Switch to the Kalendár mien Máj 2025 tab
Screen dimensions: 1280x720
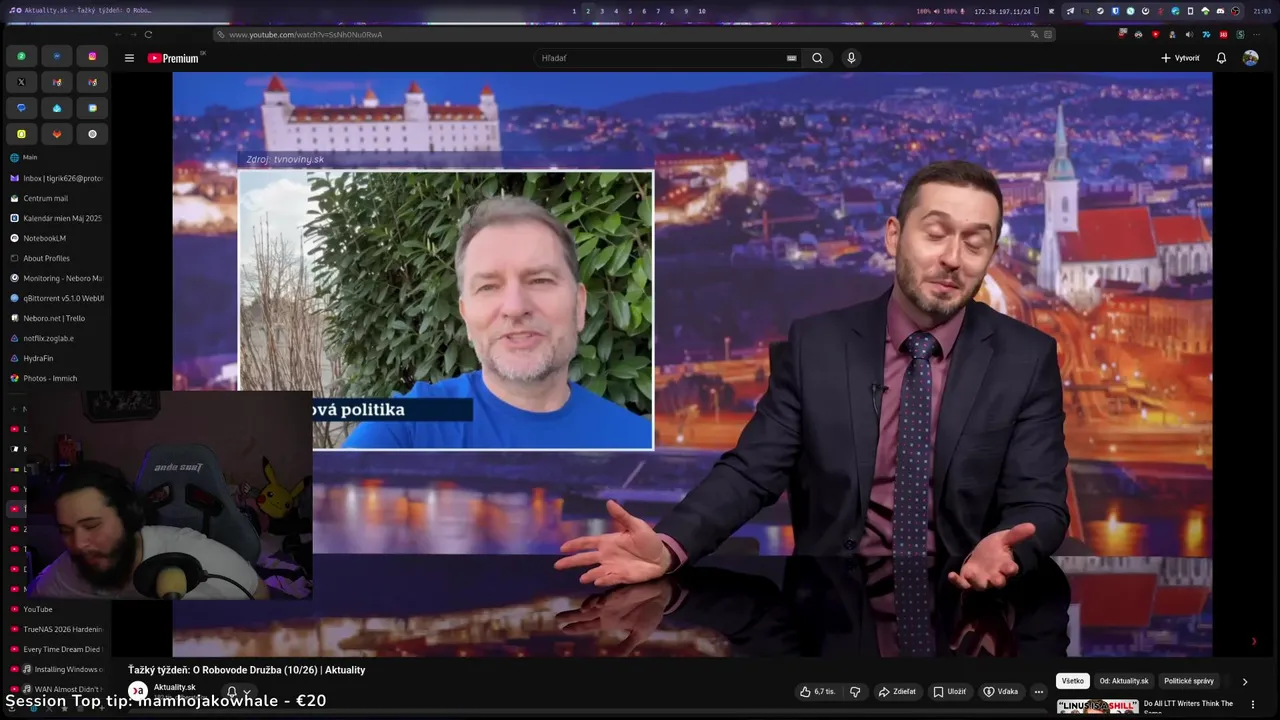(55, 218)
